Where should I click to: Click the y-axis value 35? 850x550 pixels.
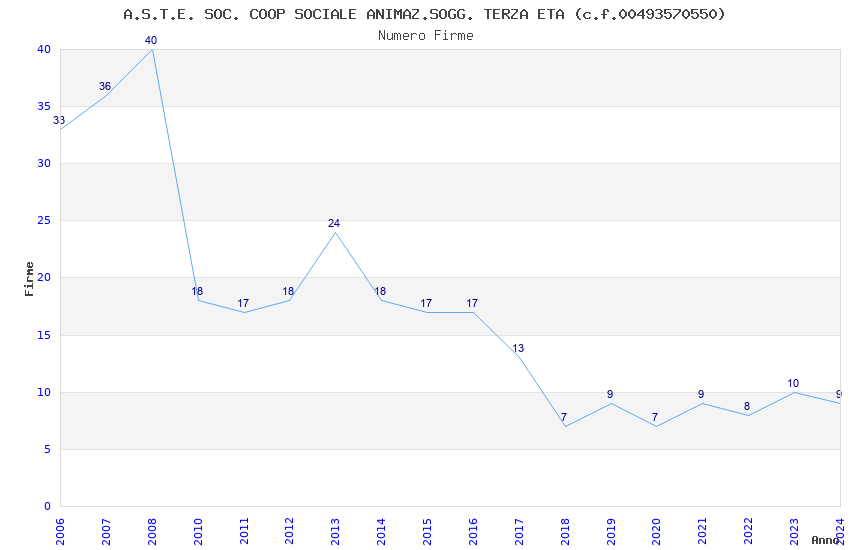click(x=44, y=106)
